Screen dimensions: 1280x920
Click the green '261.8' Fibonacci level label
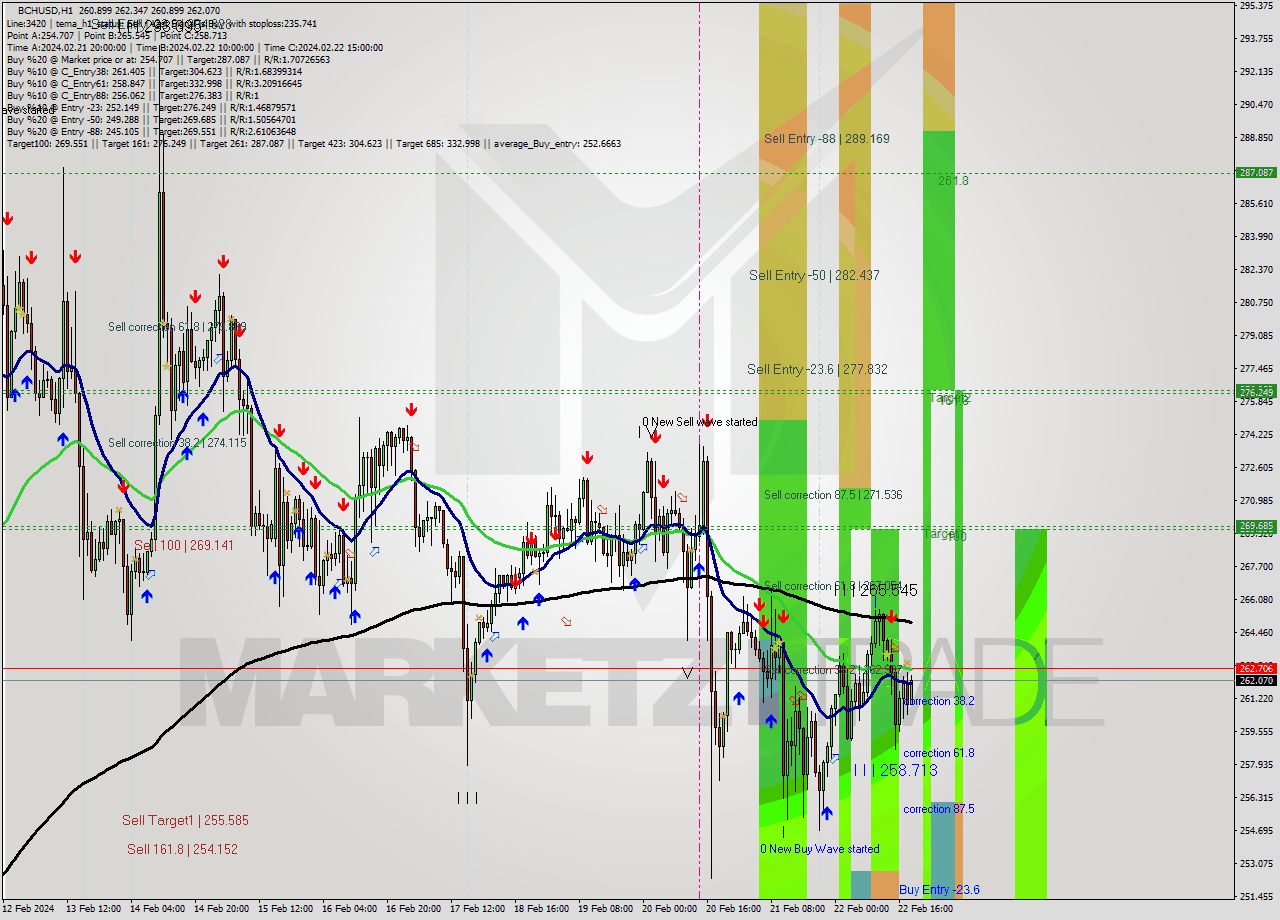tap(953, 181)
